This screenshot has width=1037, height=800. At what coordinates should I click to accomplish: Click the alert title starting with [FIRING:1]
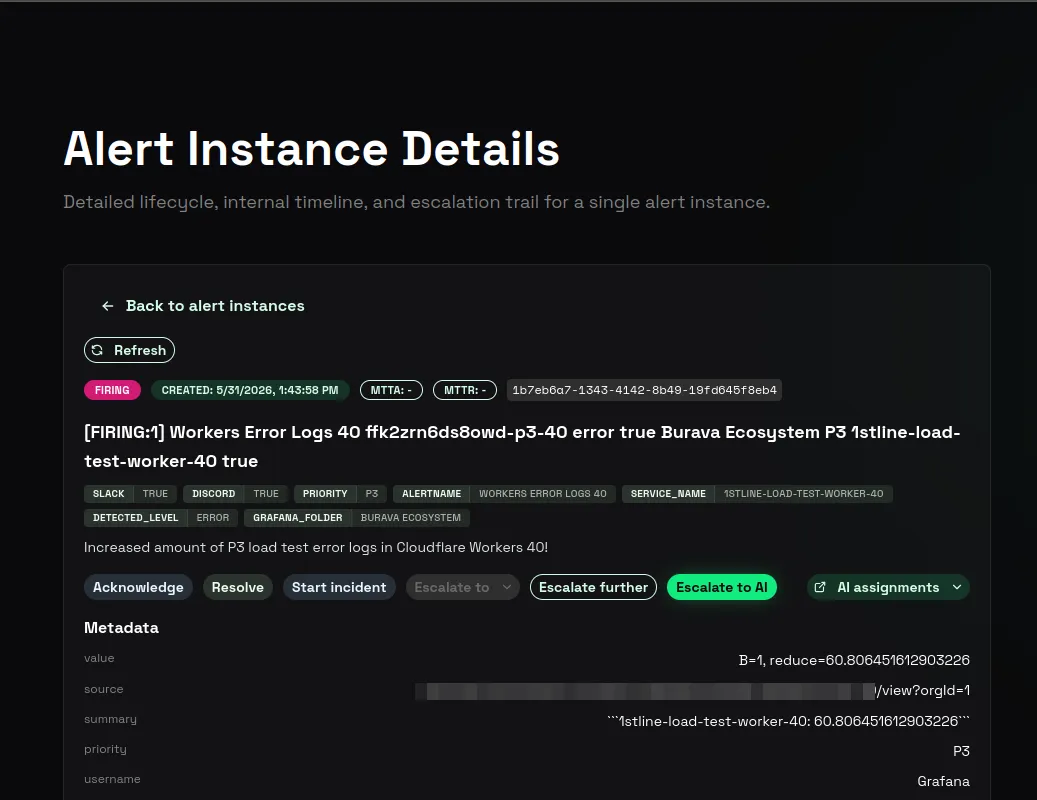click(522, 446)
